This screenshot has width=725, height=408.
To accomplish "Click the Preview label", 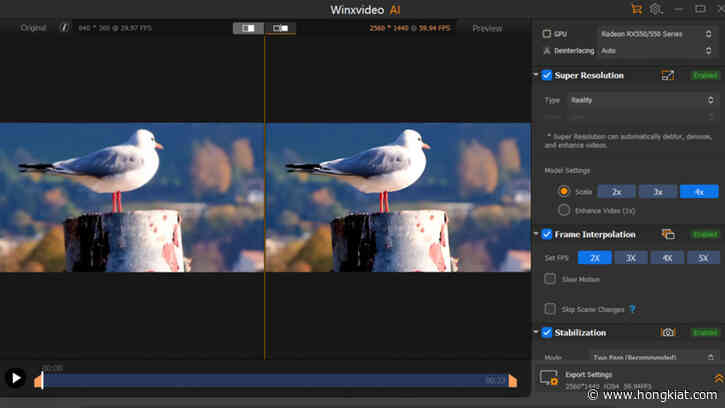I will (x=487, y=28).
